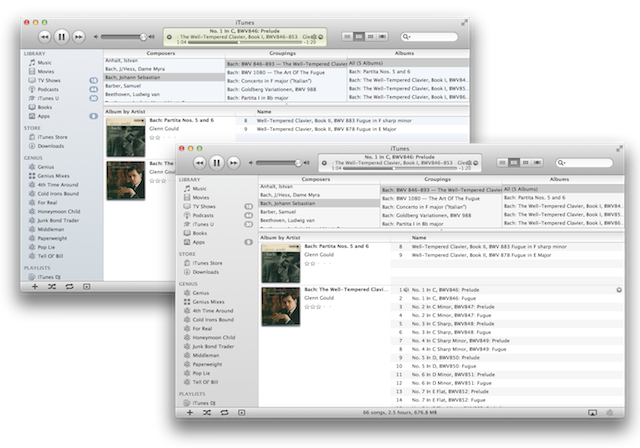
Task: Switch to Cover Flow view in back window
Action: (382, 36)
